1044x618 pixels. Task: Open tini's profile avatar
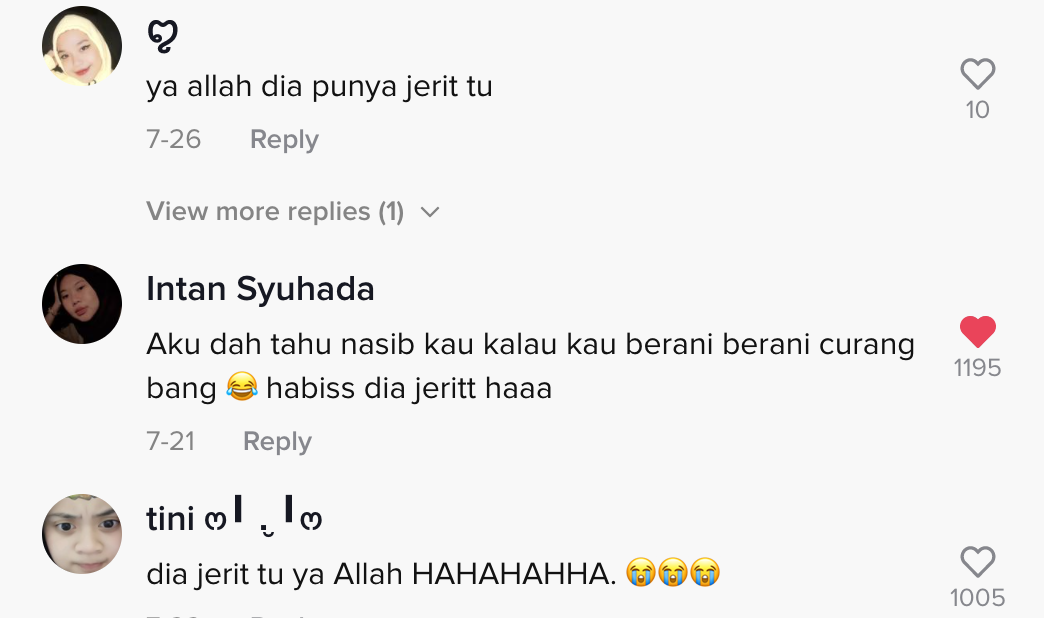pyautogui.click(x=82, y=534)
